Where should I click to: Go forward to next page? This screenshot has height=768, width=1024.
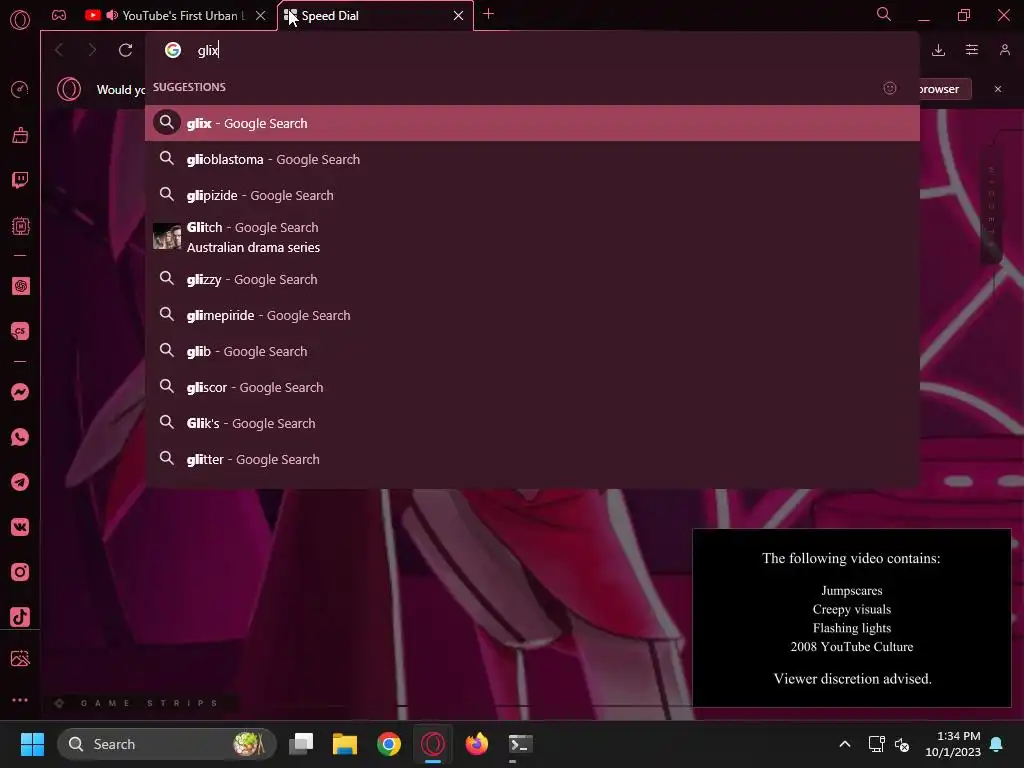pos(92,50)
